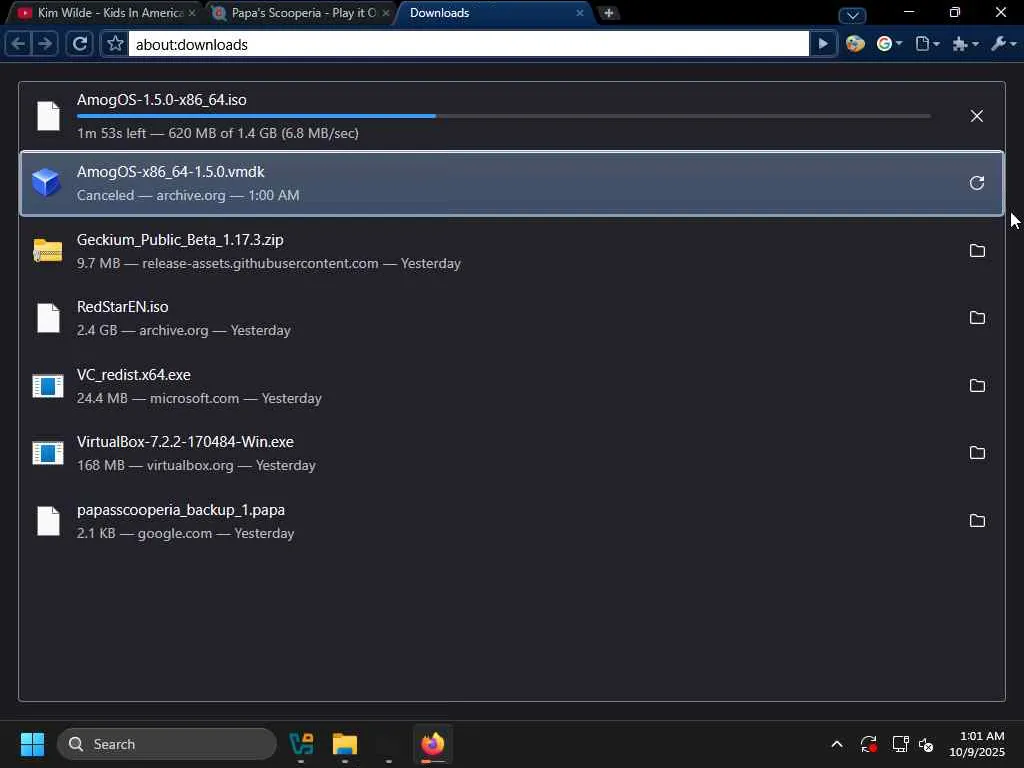
Task: Click the AmogOS iso download progress bar
Action: [x=504, y=116]
